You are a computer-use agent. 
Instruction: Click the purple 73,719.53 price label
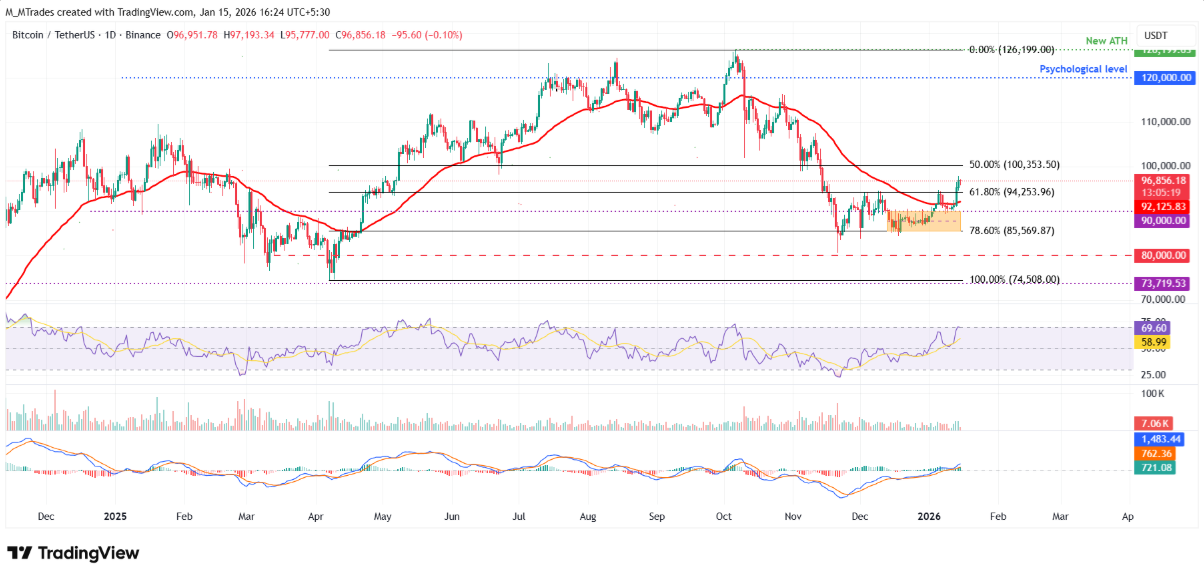pyautogui.click(x=1167, y=284)
